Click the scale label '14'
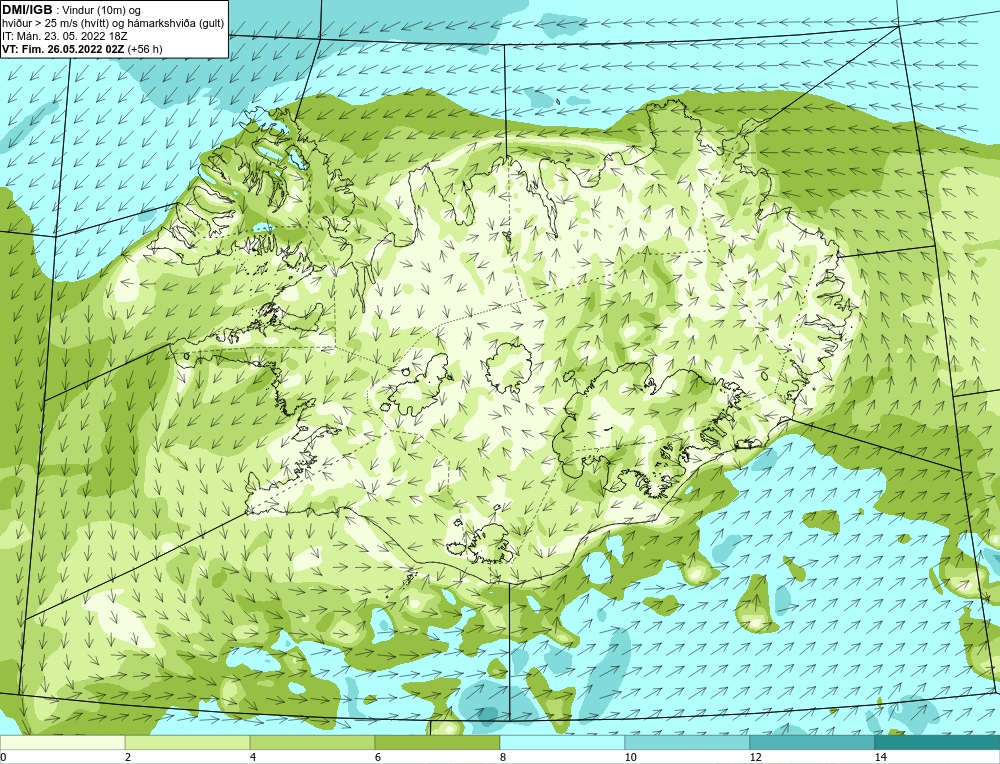This screenshot has width=1000, height=764. coord(881,757)
